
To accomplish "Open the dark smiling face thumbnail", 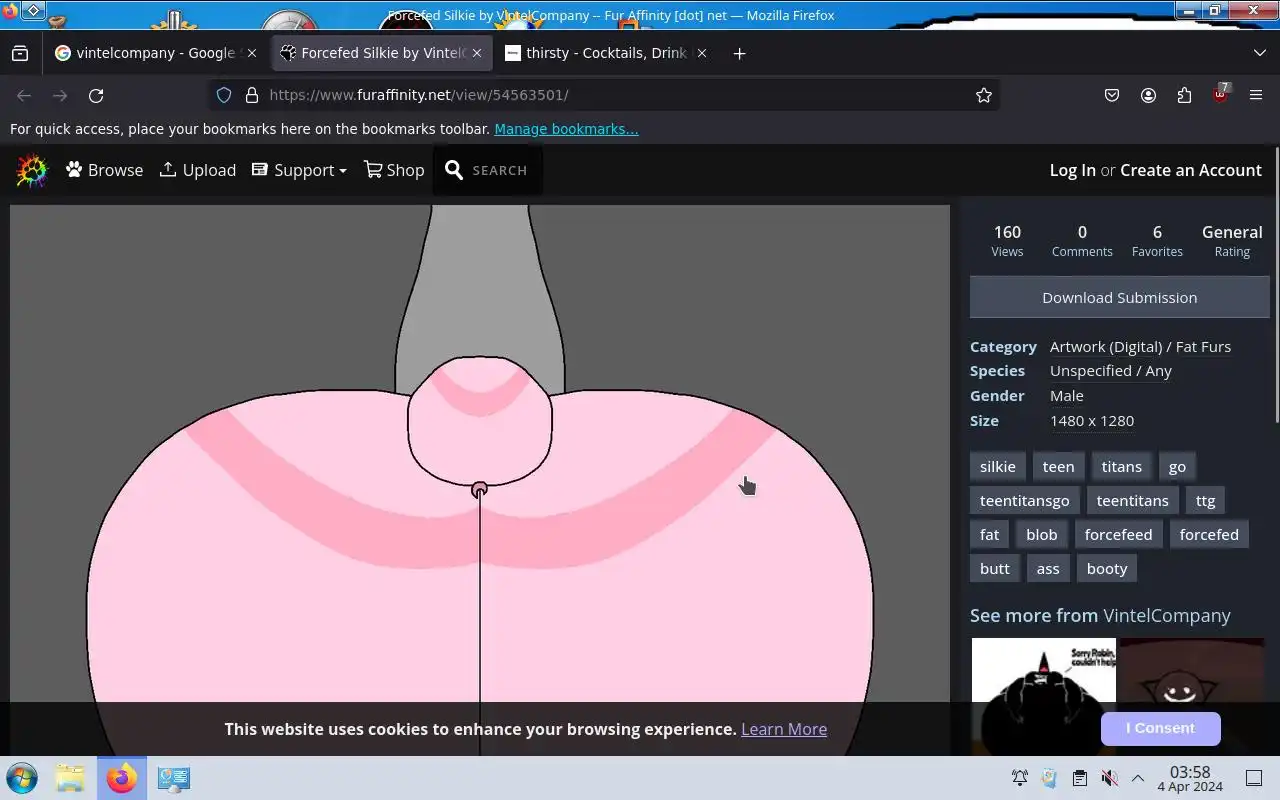I will tap(1191, 696).
